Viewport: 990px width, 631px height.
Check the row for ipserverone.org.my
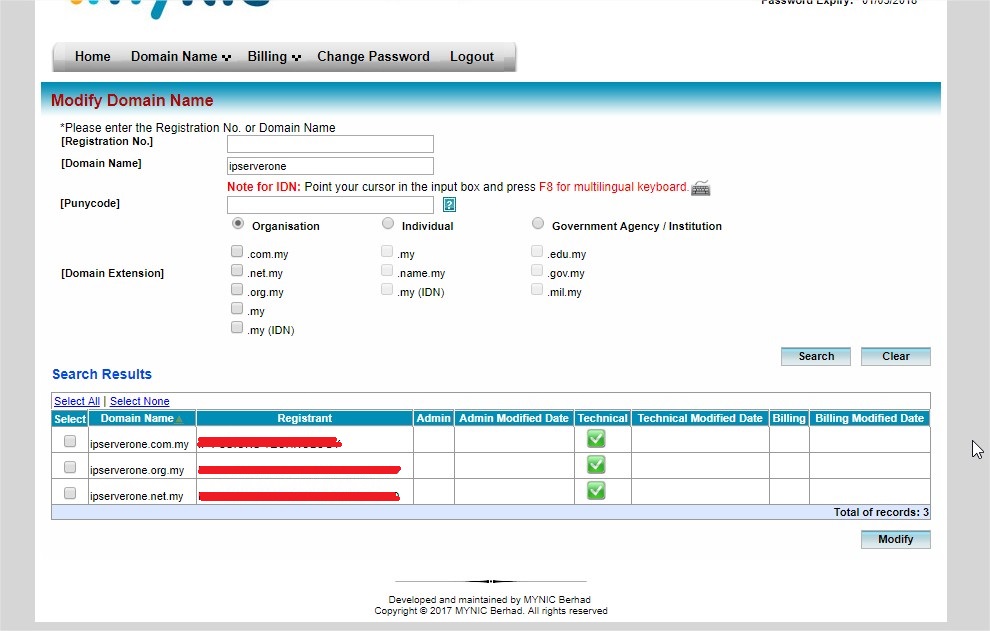click(x=70, y=467)
